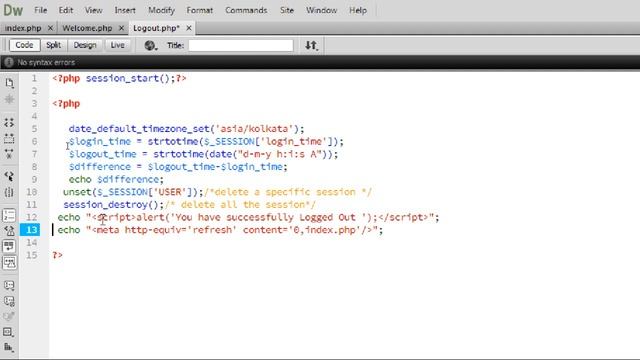The height and width of the screenshot is (360, 640).
Task: Enable Live view
Action: pyautogui.click(x=118, y=45)
